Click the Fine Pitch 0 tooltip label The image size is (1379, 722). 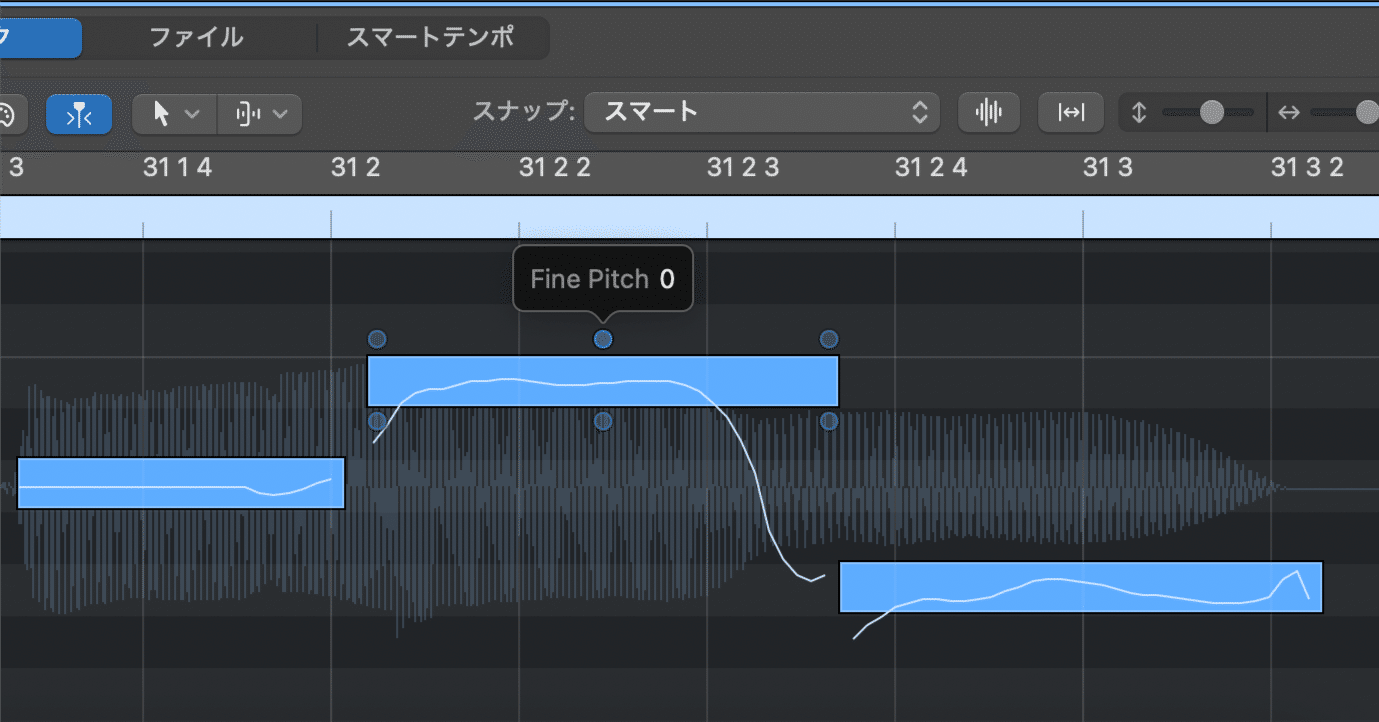(603, 279)
